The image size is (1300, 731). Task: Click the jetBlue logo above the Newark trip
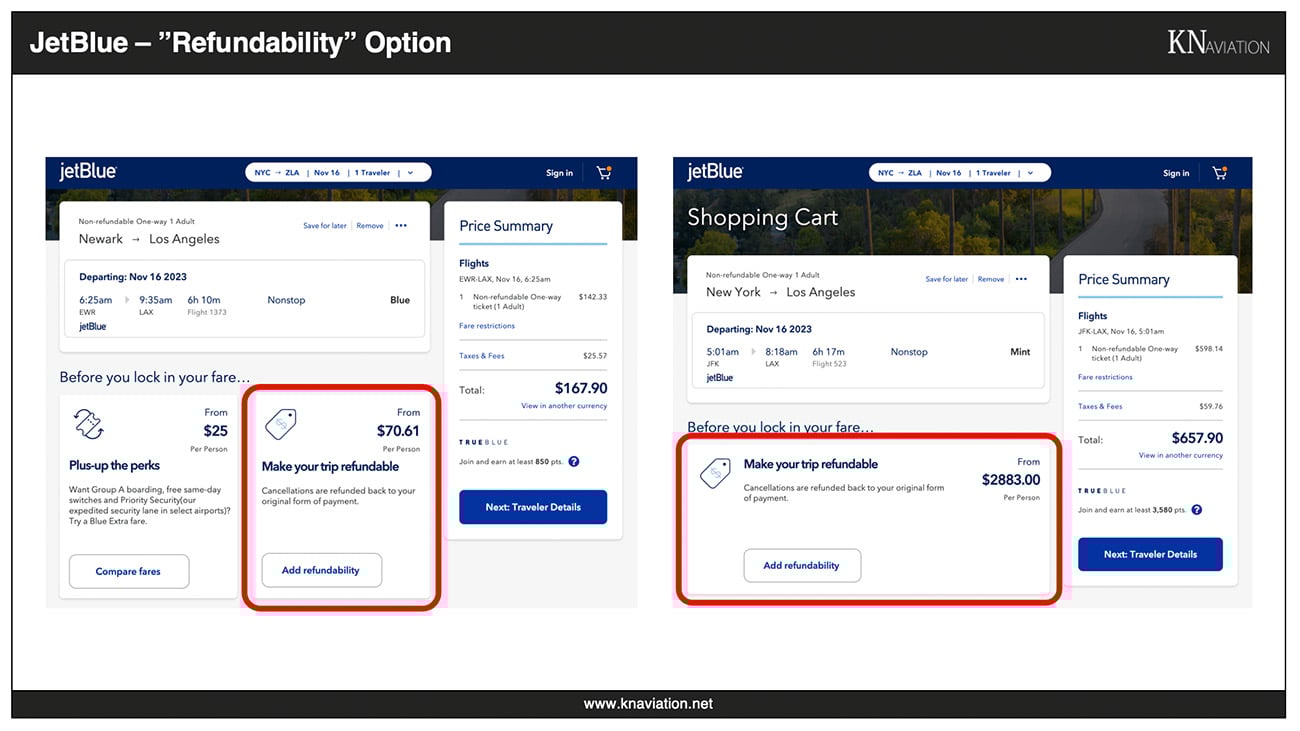coord(88,172)
